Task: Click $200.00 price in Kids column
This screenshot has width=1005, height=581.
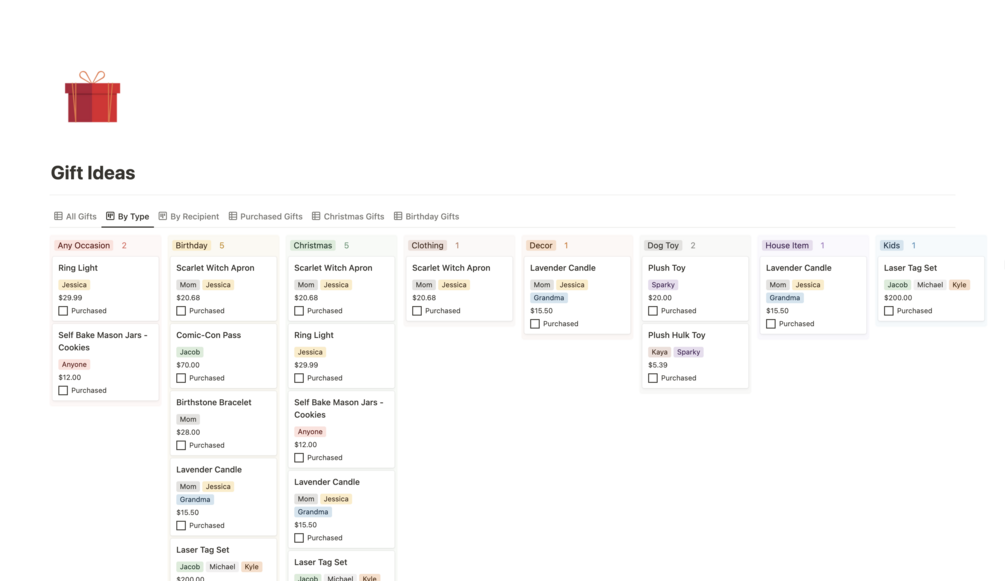Action: click(897, 298)
